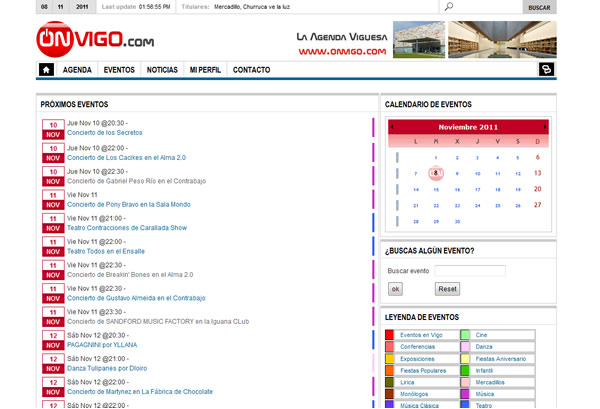The width and height of the screenshot is (600, 409).
Task: Click the magenta Música color swatch
Action: pyautogui.click(x=465, y=394)
